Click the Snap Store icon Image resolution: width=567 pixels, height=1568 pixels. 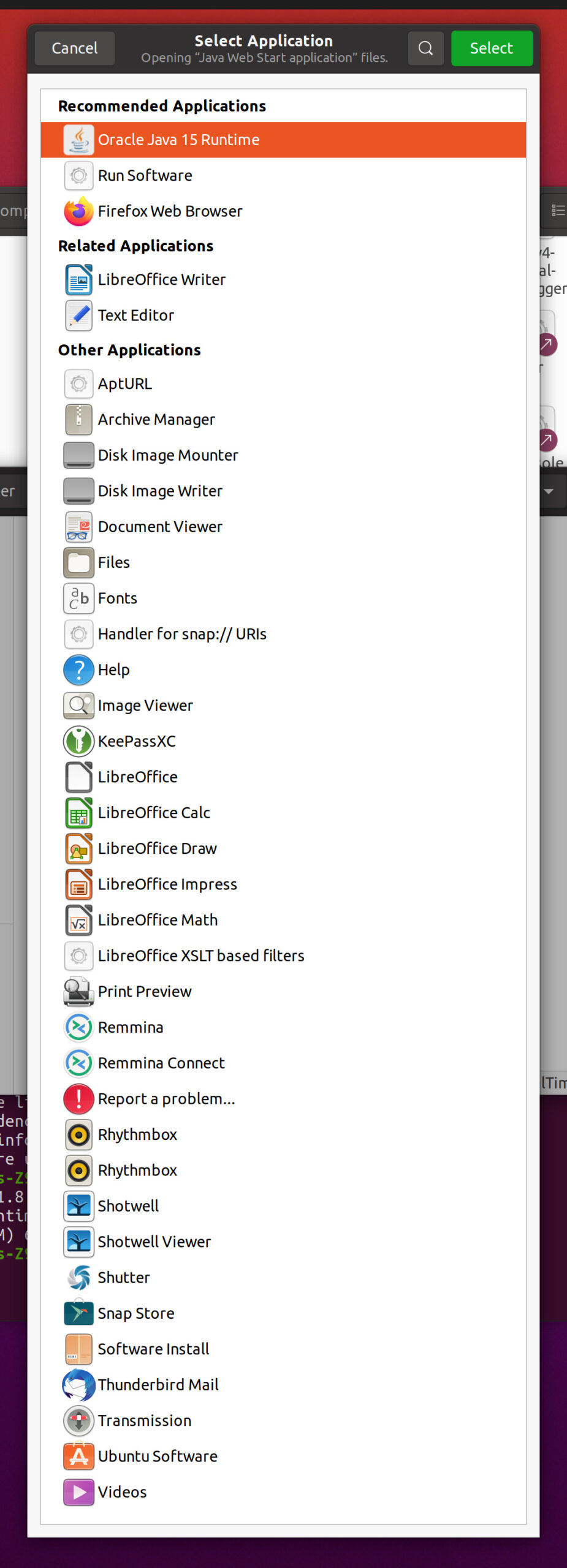(78, 1313)
